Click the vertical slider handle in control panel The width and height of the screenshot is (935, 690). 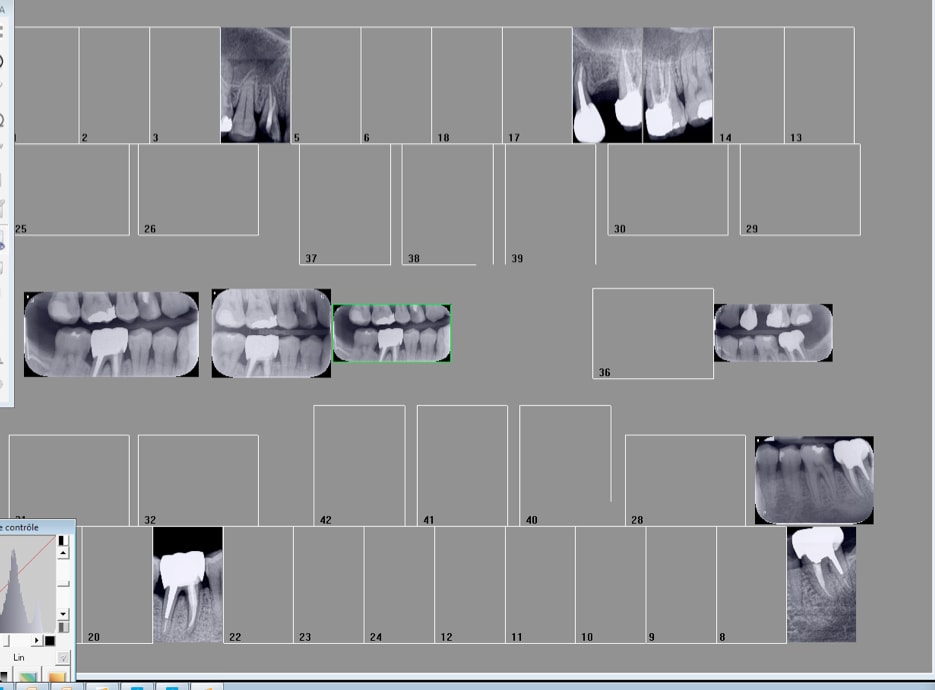click(63, 583)
